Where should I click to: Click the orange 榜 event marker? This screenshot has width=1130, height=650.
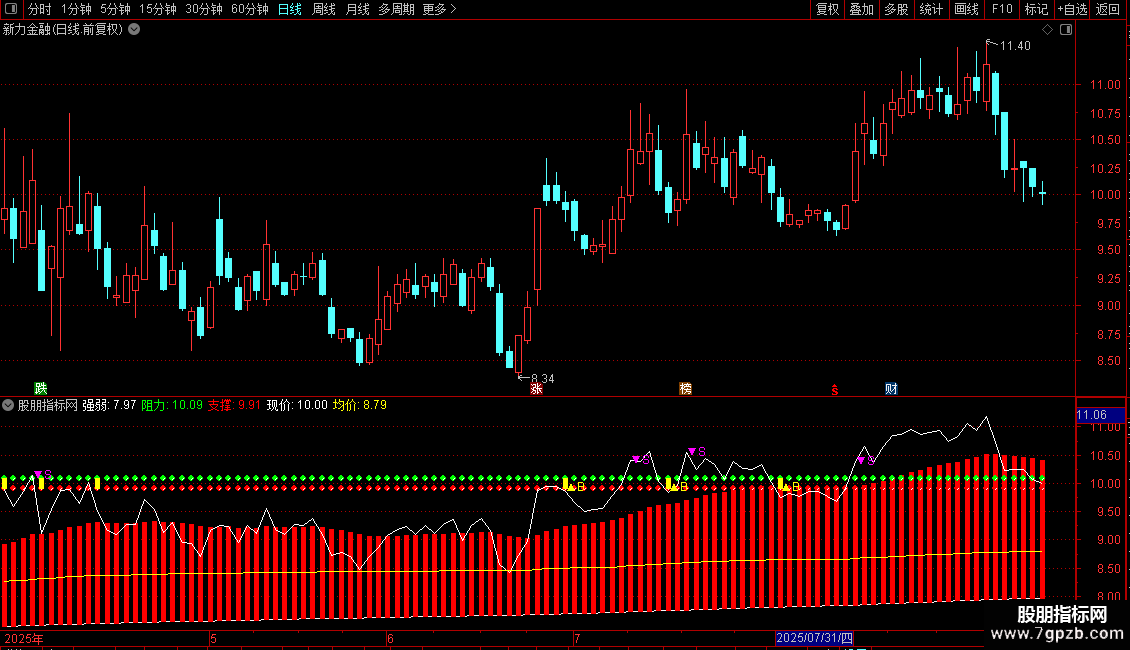685,388
